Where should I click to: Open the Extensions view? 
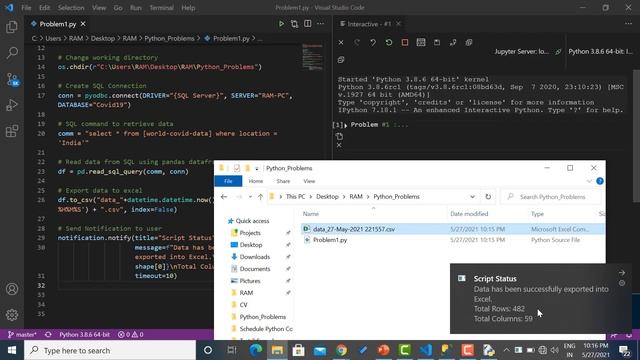point(12,131)
